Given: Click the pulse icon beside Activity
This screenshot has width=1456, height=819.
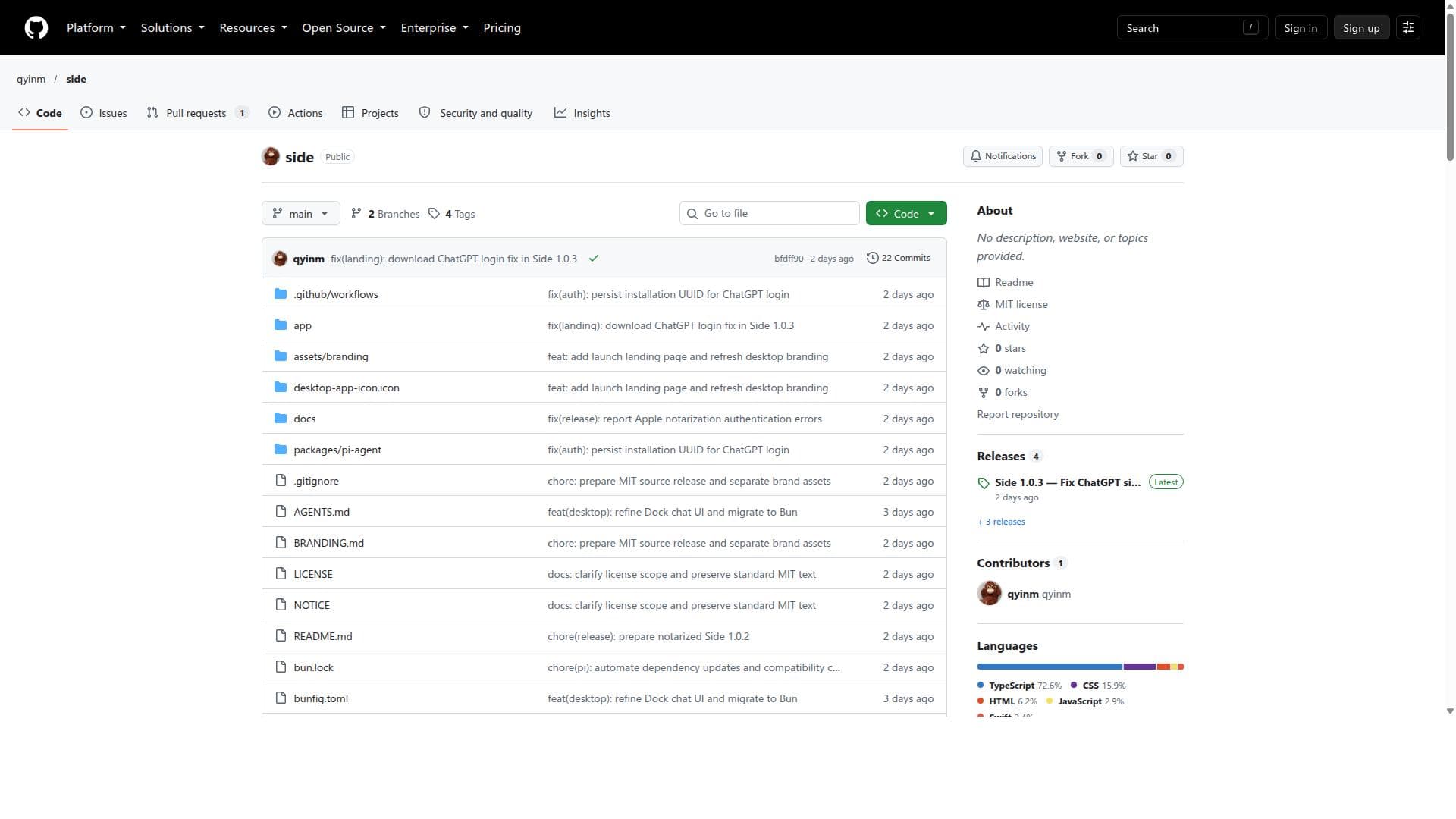Looking at the screenshot, I should (984, 326).
